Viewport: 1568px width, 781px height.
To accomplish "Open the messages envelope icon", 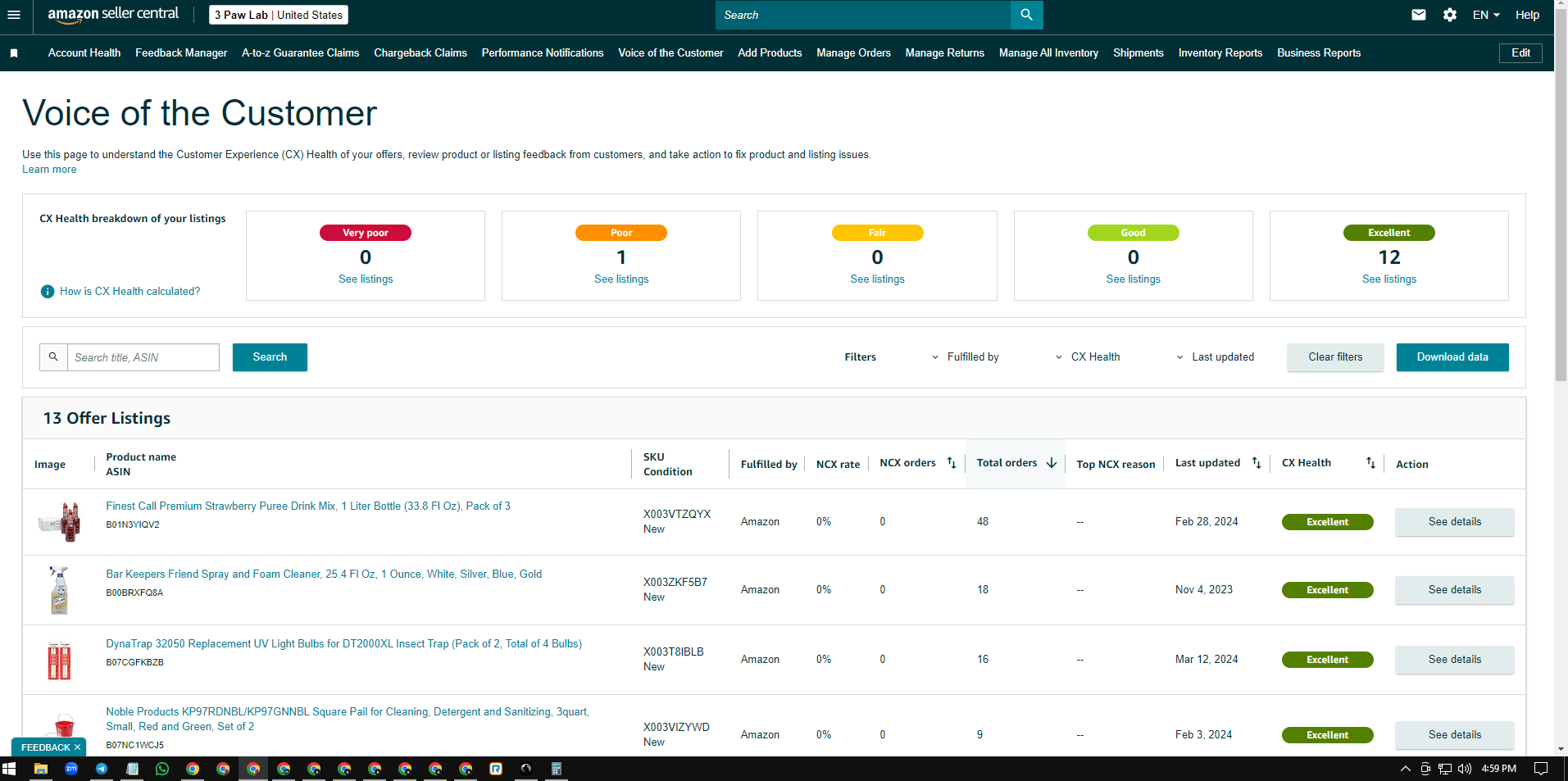I will tap(1419, 15).
